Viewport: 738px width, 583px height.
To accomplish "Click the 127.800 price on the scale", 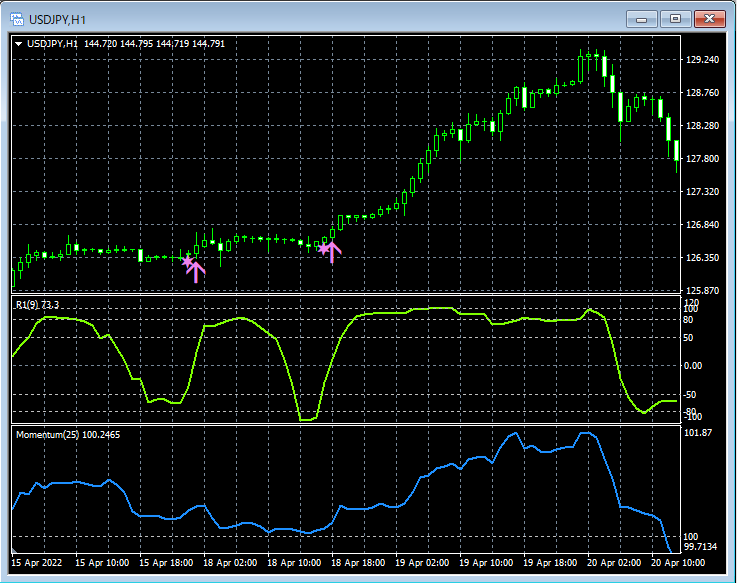I will (x=703, y=159).
